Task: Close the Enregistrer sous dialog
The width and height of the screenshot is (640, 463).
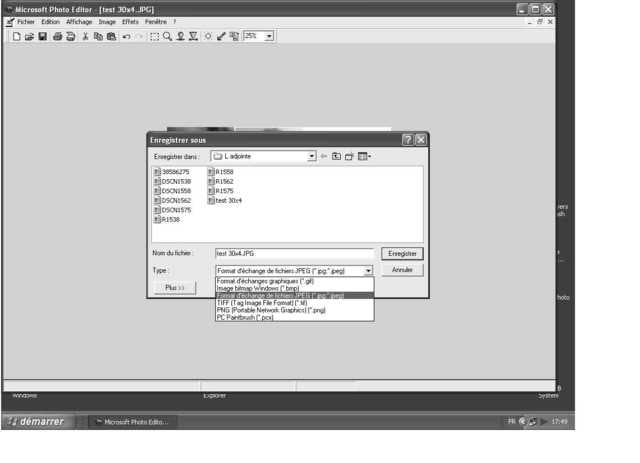Action: click(420, 140)
